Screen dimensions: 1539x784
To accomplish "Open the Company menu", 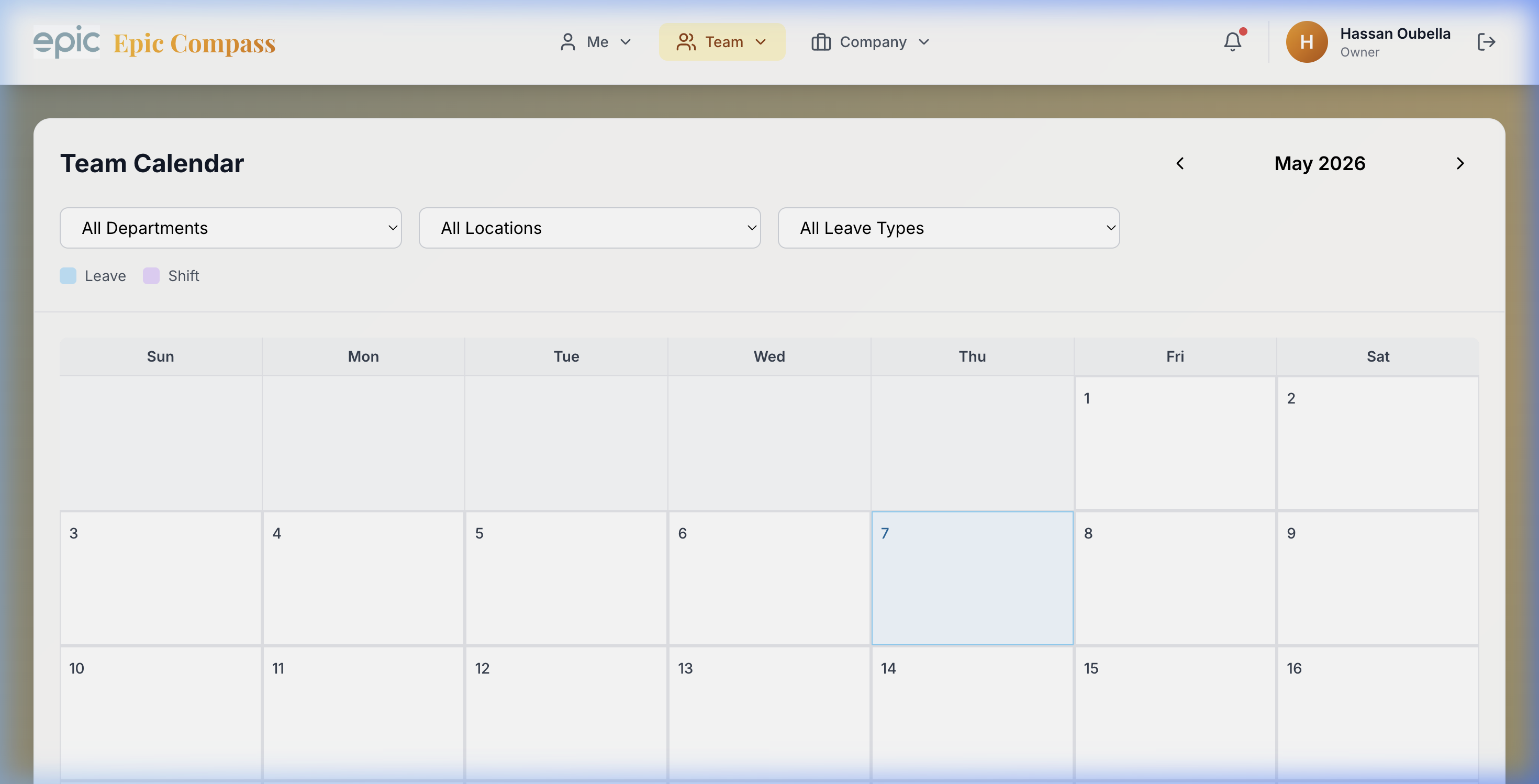I will [871, 42].
